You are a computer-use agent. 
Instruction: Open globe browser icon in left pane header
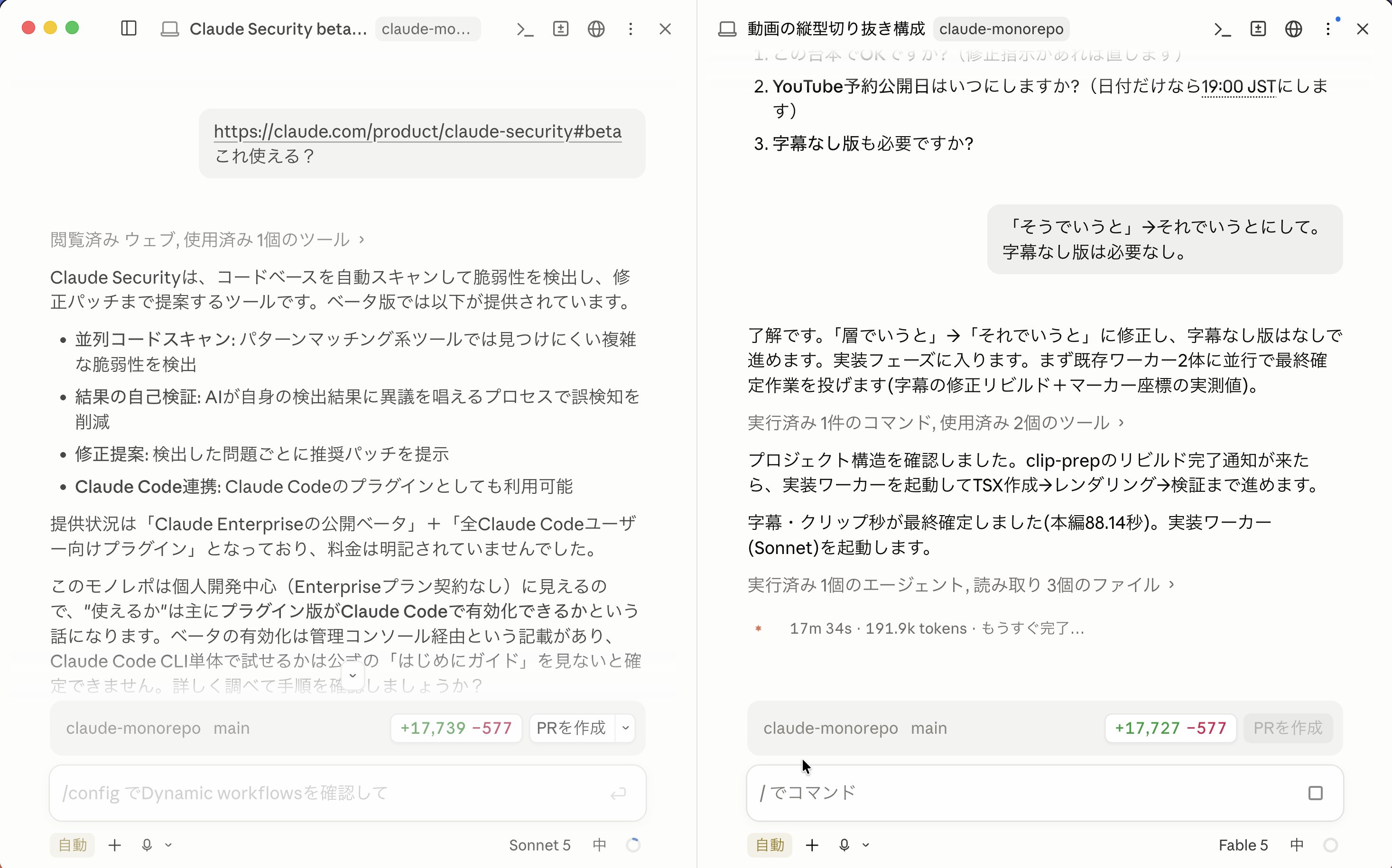point(596,29)
